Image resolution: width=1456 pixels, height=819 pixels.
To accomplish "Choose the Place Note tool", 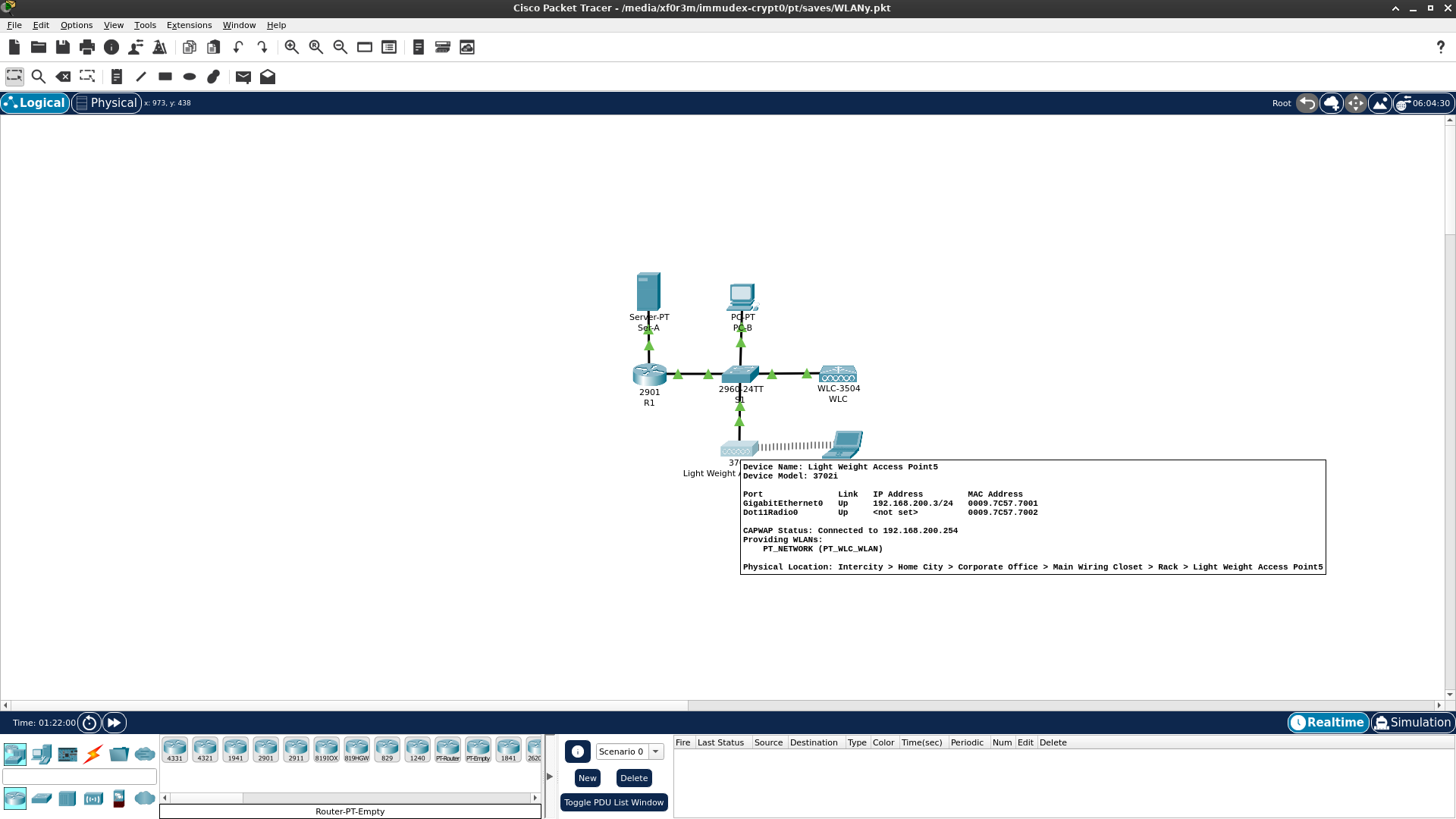I will click(116, 77).
